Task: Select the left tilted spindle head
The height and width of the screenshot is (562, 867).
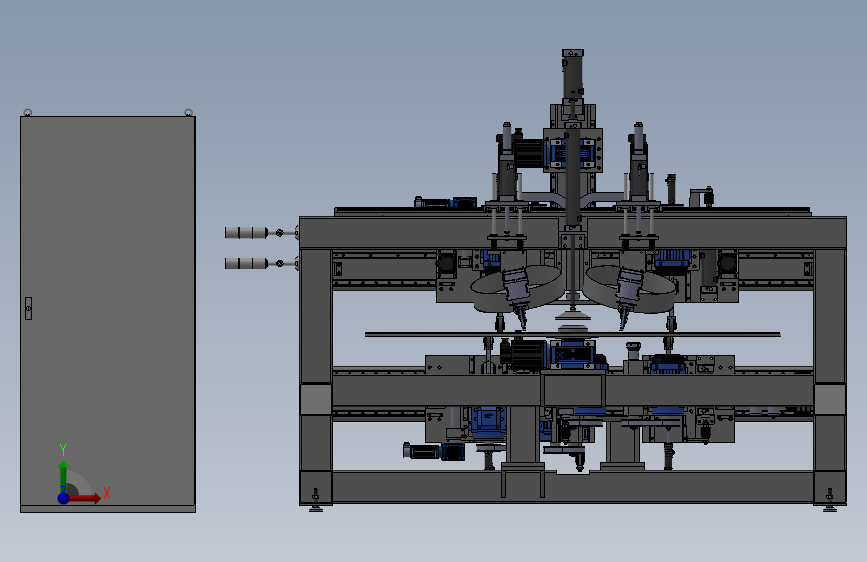Action: pos(518,298)
